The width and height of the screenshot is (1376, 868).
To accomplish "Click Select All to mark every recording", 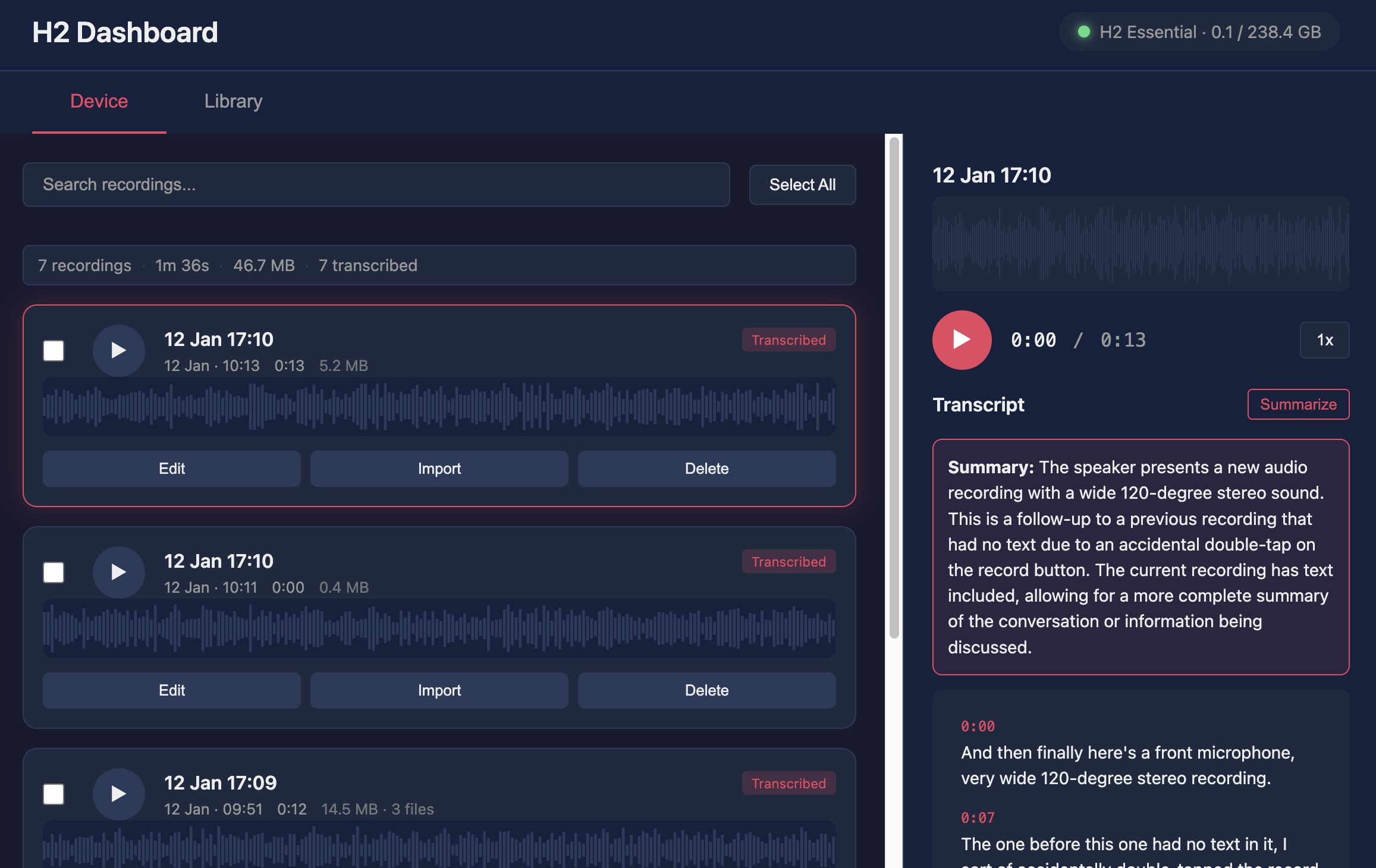I will point(802,184).
